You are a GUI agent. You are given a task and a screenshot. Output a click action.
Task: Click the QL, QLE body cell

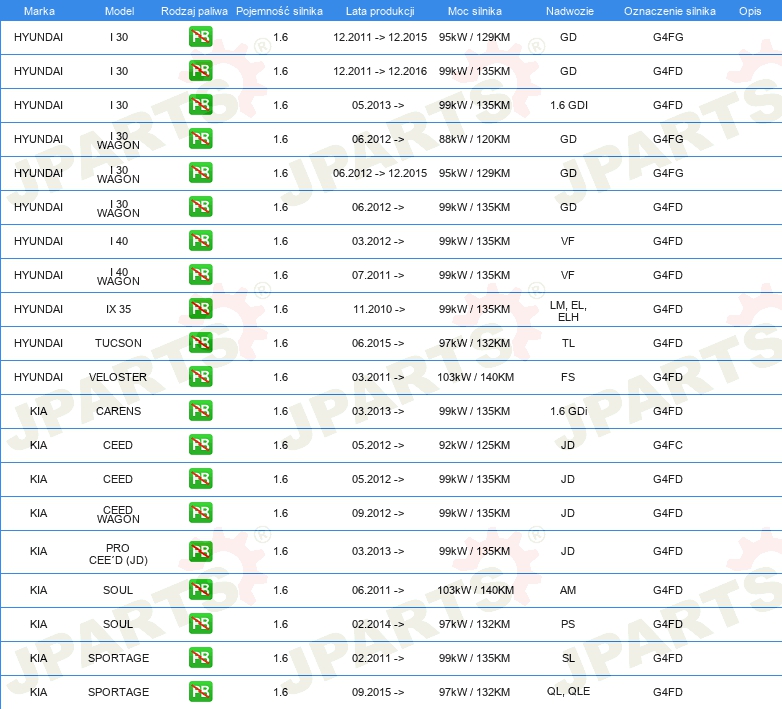pos(568,691)
